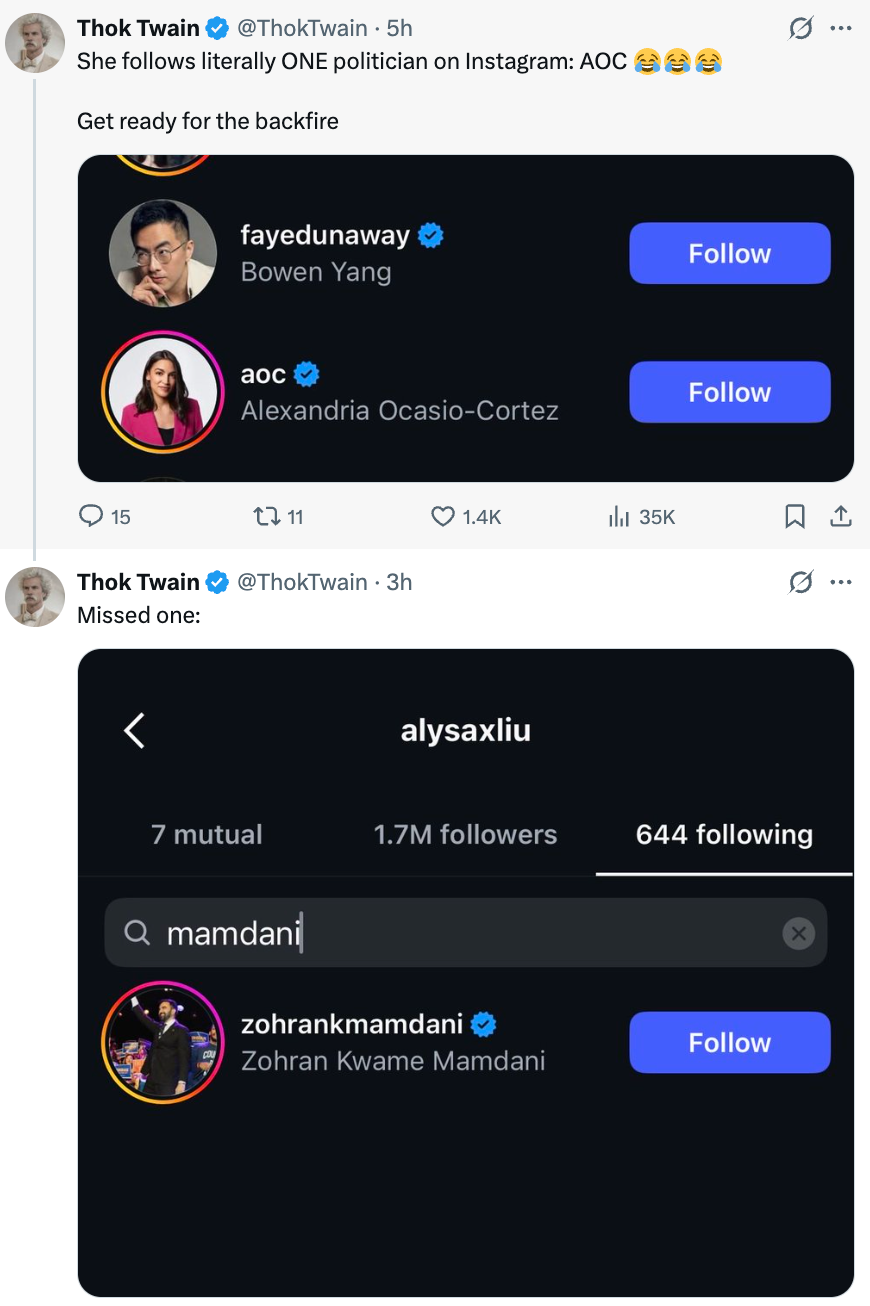Click the Follow button next to aoc
870x1306 pixels.
tap(729, 392)
